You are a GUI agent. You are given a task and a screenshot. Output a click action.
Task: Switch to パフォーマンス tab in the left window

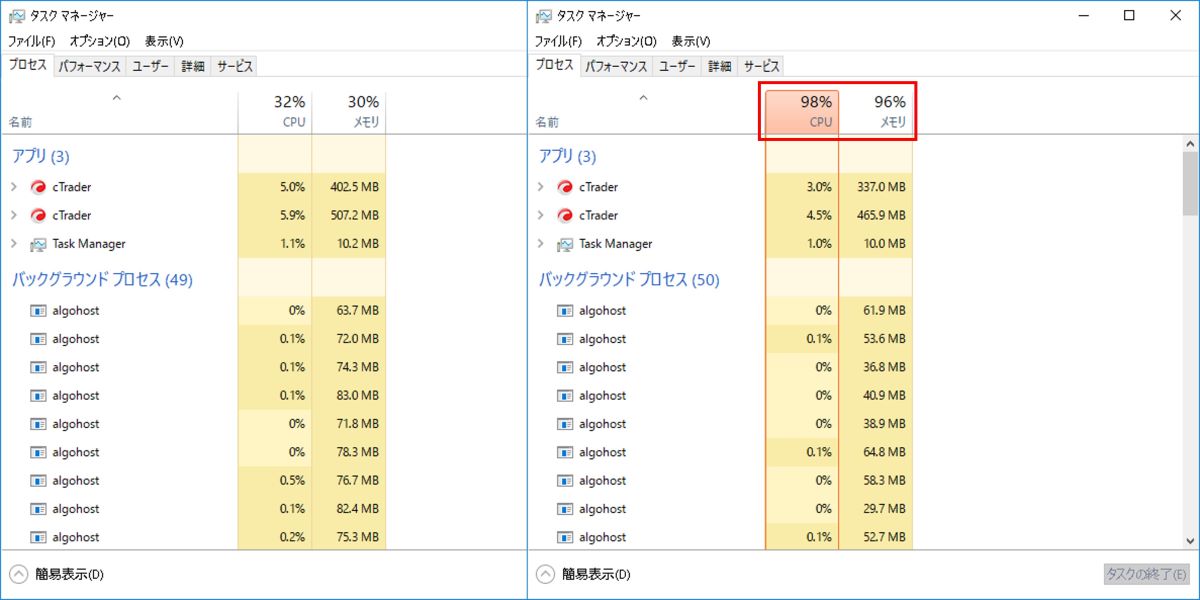pyautogui.click(x=90, y=67)
